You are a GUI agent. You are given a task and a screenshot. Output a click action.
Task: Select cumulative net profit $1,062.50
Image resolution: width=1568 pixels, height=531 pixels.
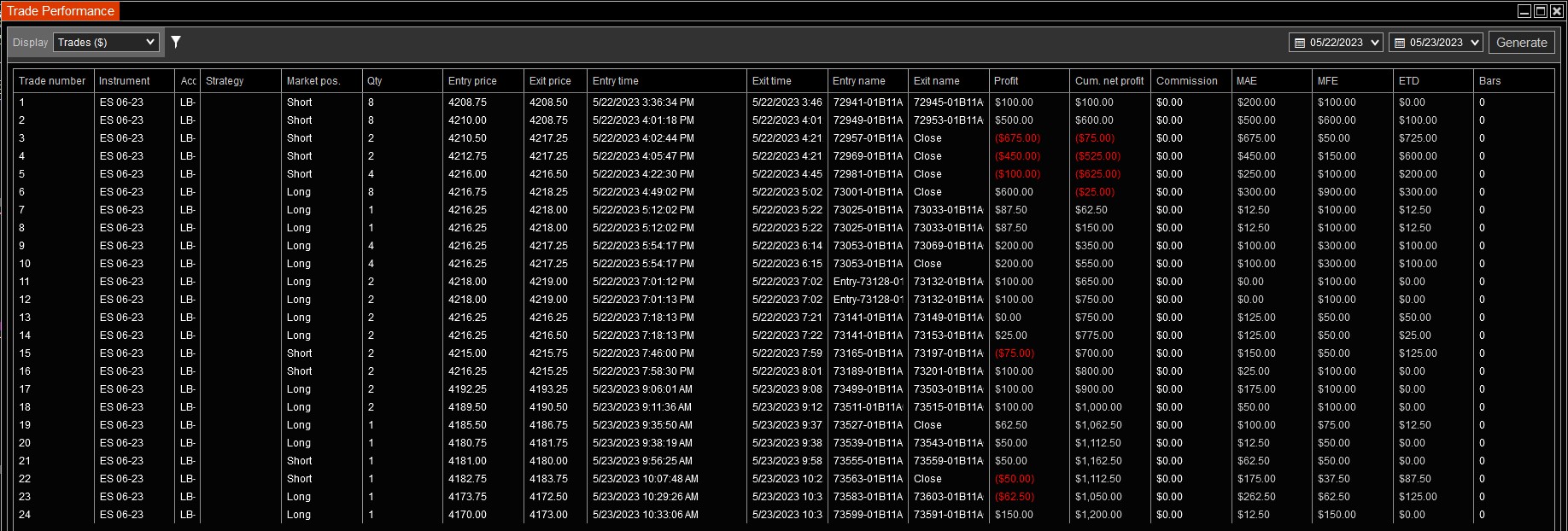(x=1098, y=425)
